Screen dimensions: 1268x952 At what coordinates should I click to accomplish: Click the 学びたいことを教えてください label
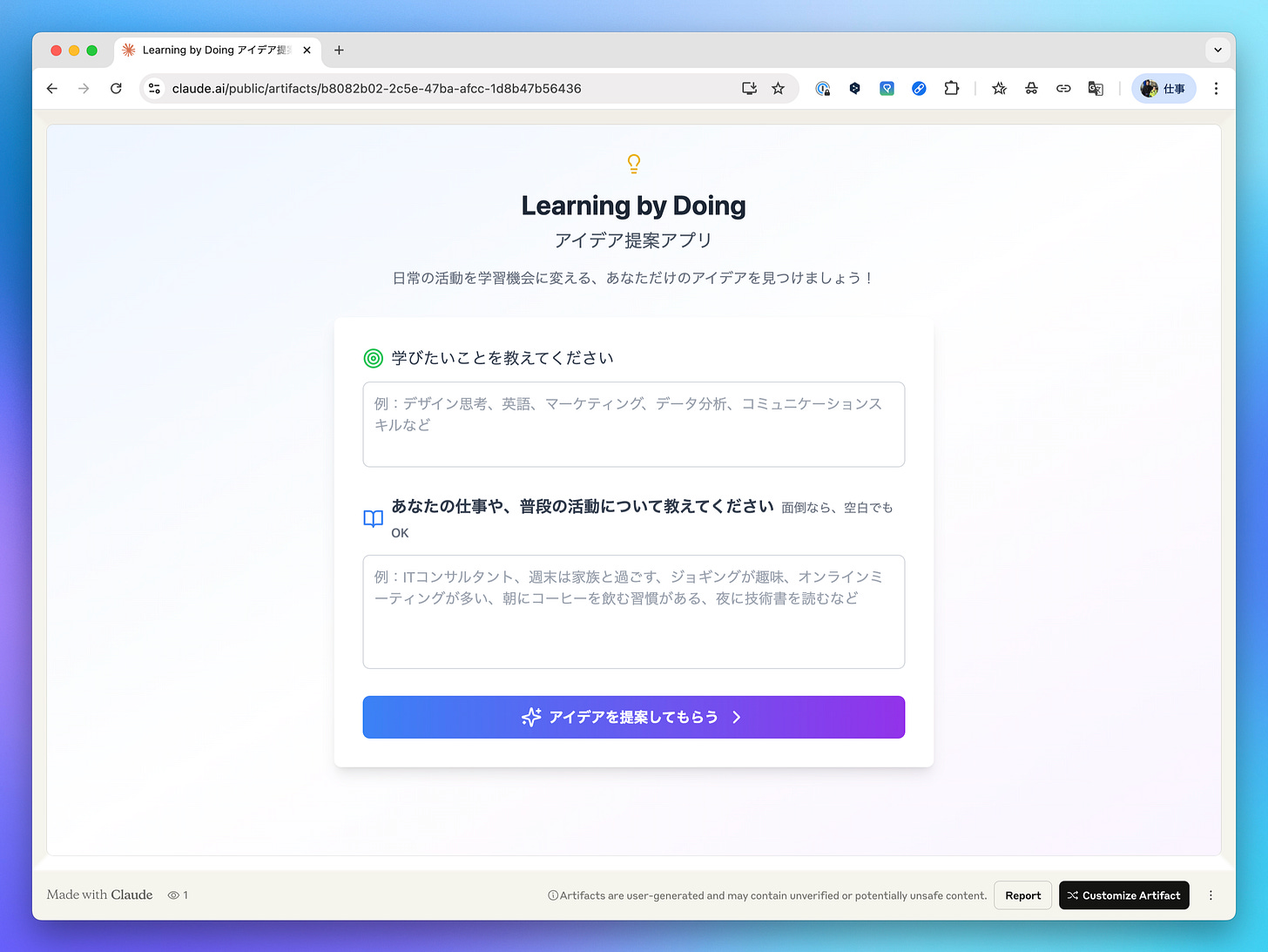tap(502, 358)
